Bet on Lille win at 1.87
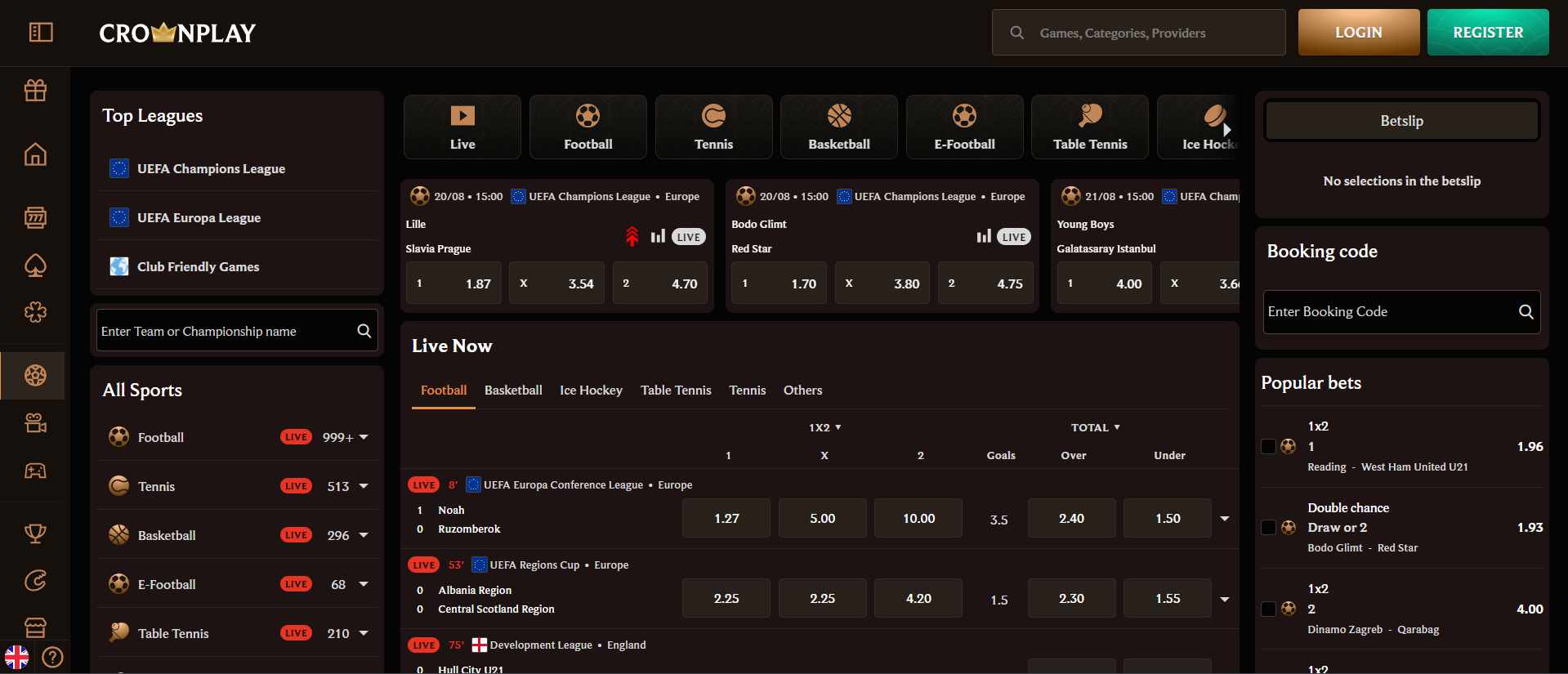1568x674 pixels. [x=453, y=283]
